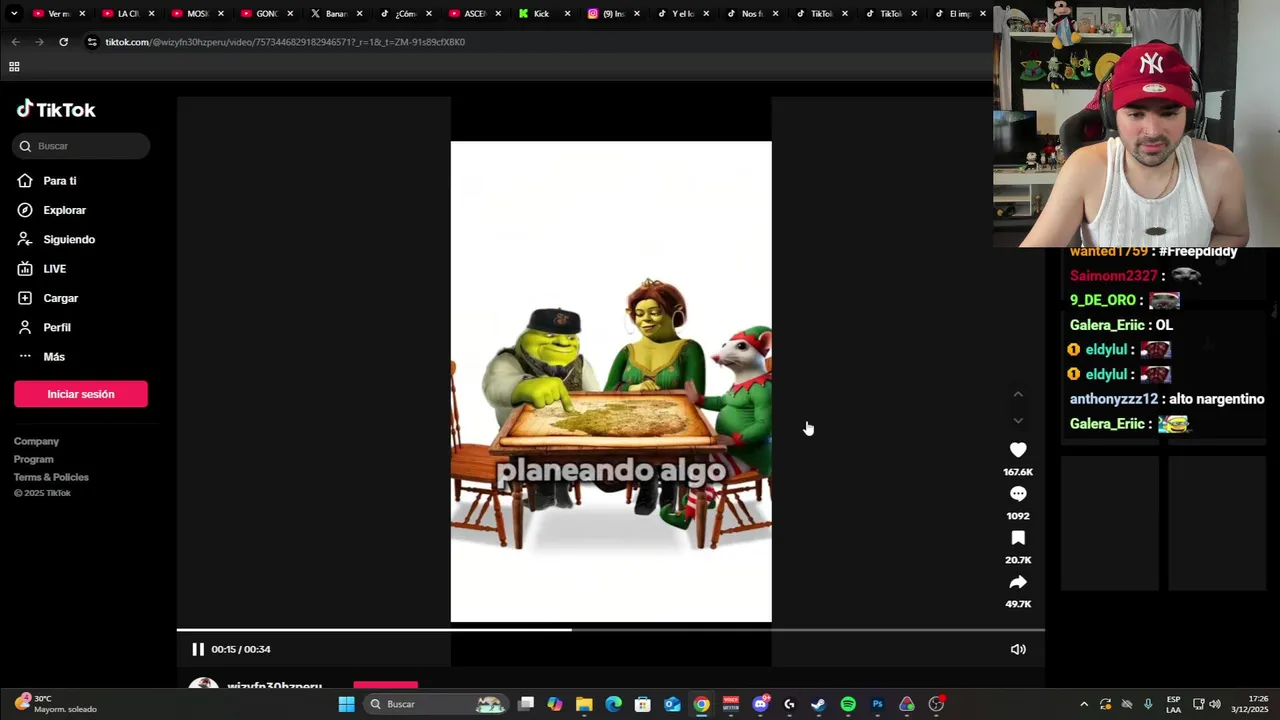Switch to the Instagram (9) tab

(x=605, y=14)
